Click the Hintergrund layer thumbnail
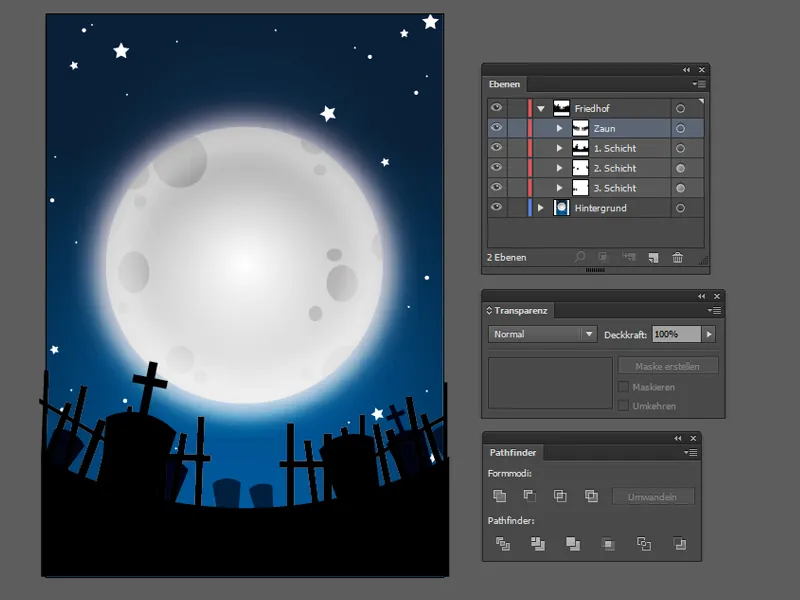 (x=561, y=208)
